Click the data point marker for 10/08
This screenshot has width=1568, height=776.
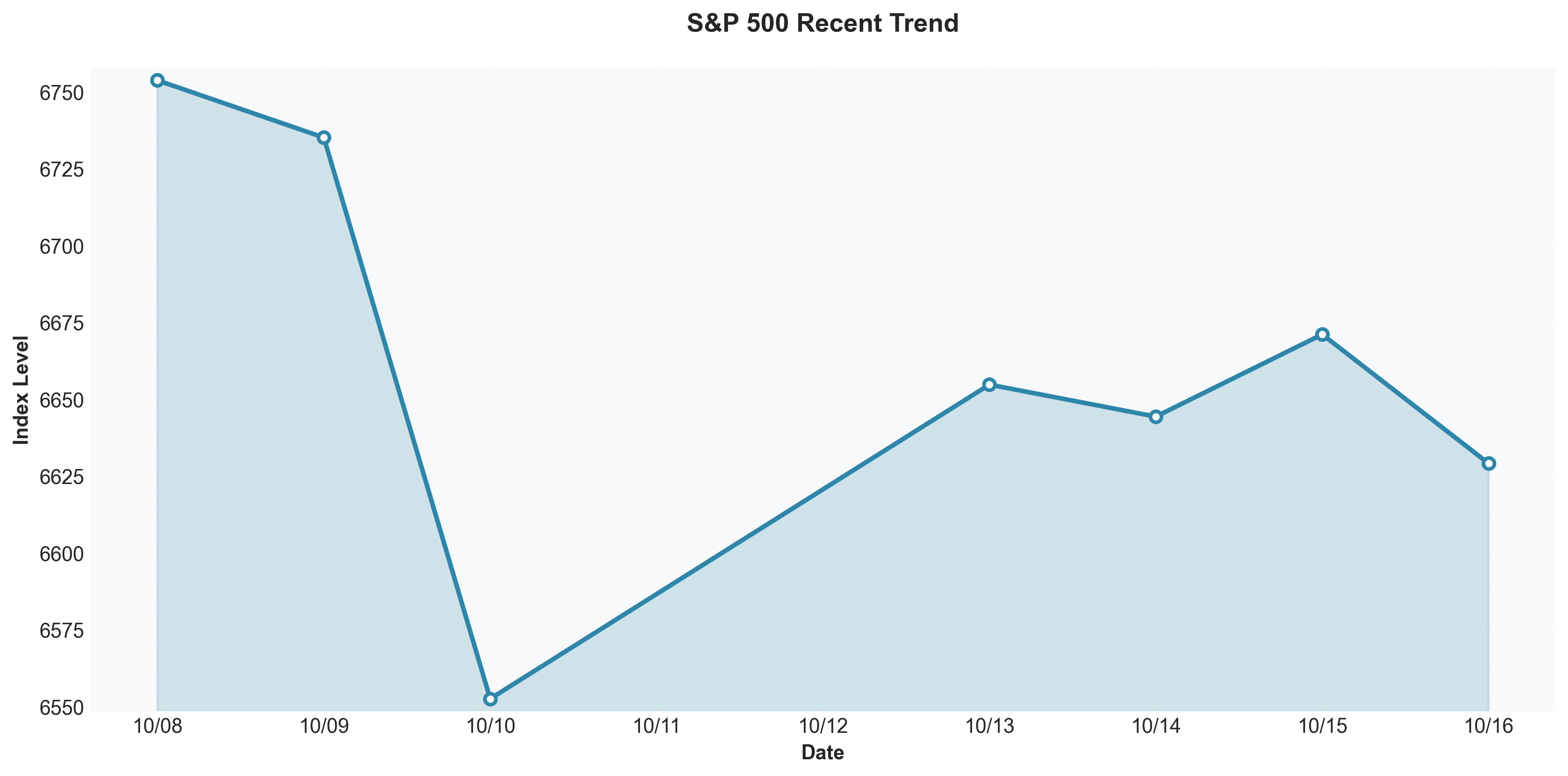click(x=157, y=80)
